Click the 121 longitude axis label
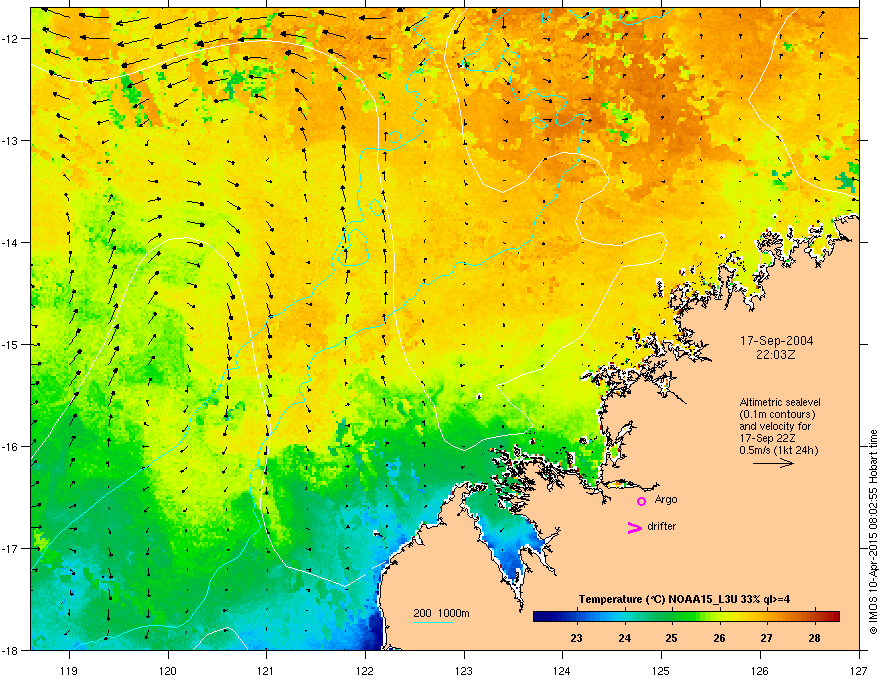The image size is (880, 680). coord(266,670)
